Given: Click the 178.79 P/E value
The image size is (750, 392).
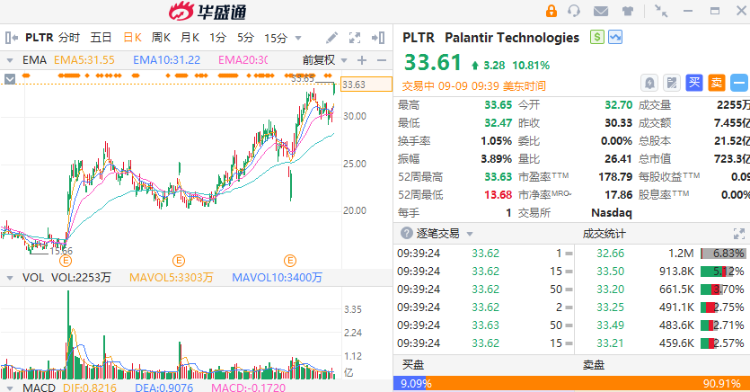Looking at the screenshot, I should point(616,177).
